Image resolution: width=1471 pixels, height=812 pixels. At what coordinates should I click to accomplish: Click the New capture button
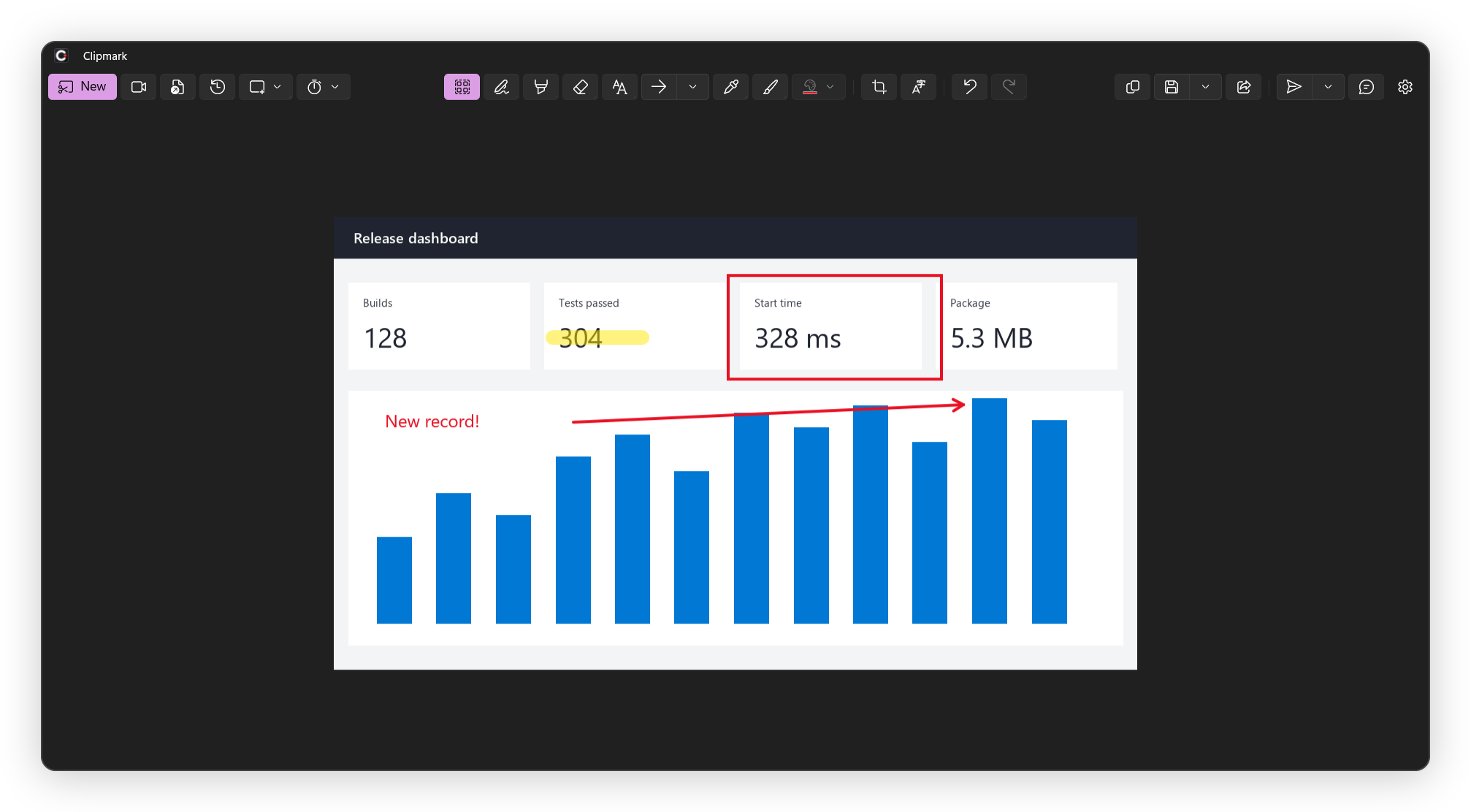[83, 87]
